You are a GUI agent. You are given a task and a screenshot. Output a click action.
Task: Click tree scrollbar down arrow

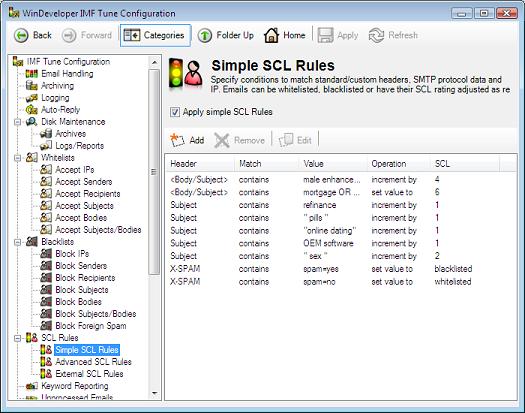tap(154, 393)
